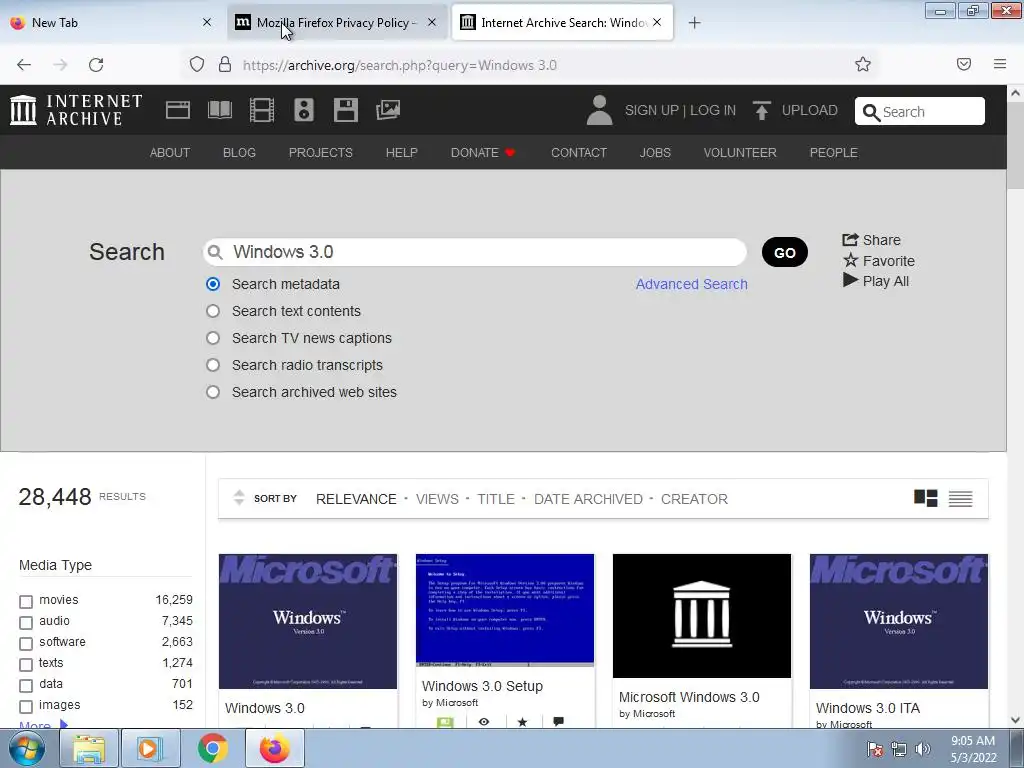
Task: Open the Software floppy disk icon
Action: click(x=345, y=110)
